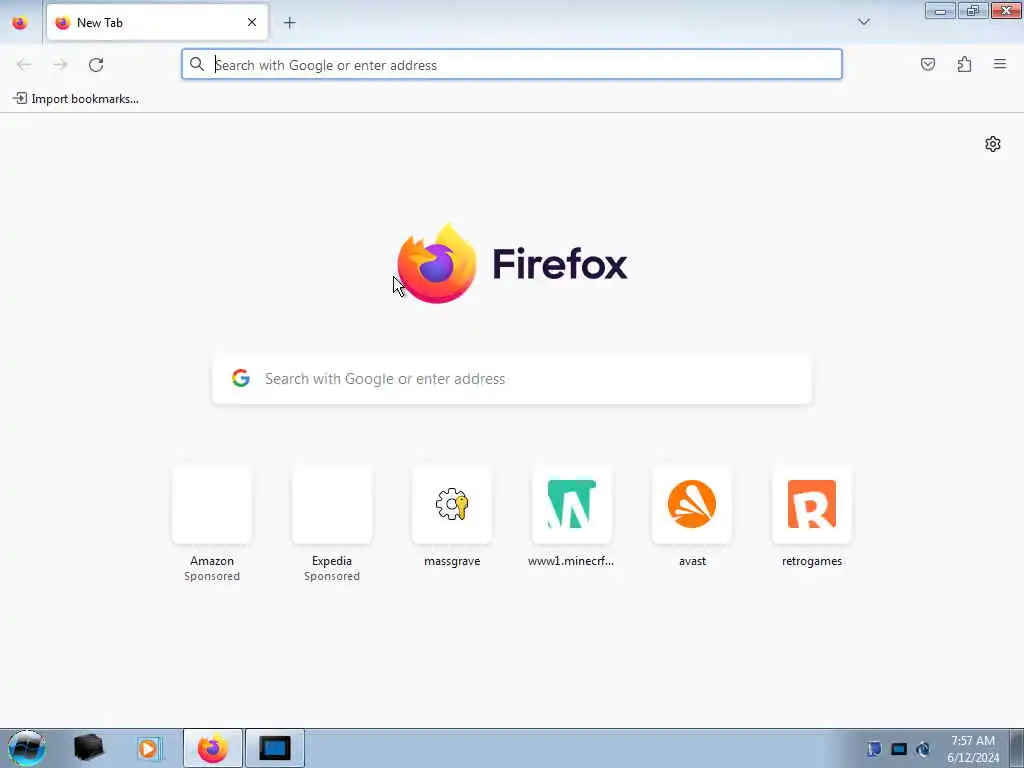Open Save to Pocket button

927,64
